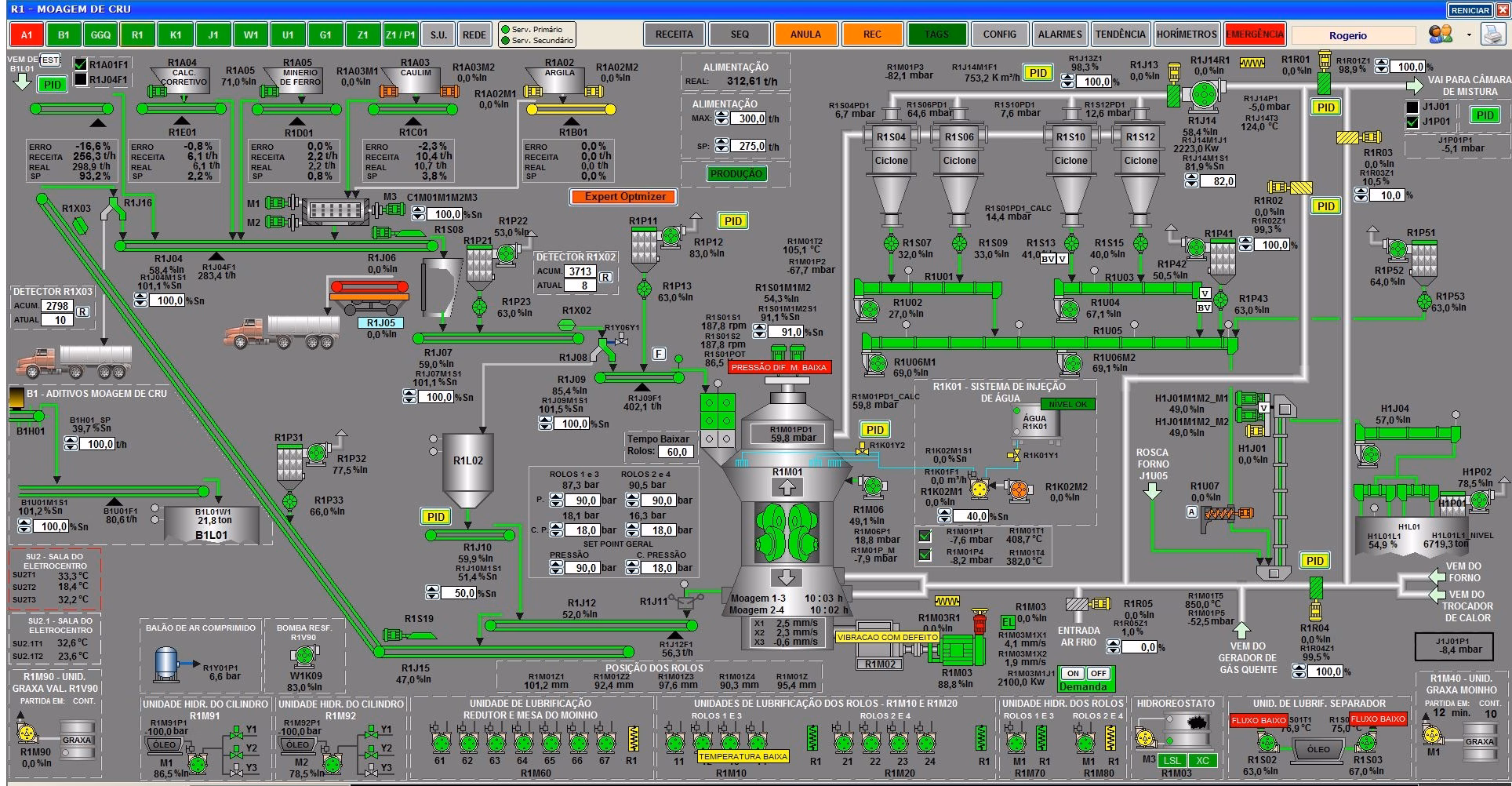The height and width of the screenshot is (786, 1512).
Task: Toggle the J1J01 checkbox
Action: coord(1412,107)
